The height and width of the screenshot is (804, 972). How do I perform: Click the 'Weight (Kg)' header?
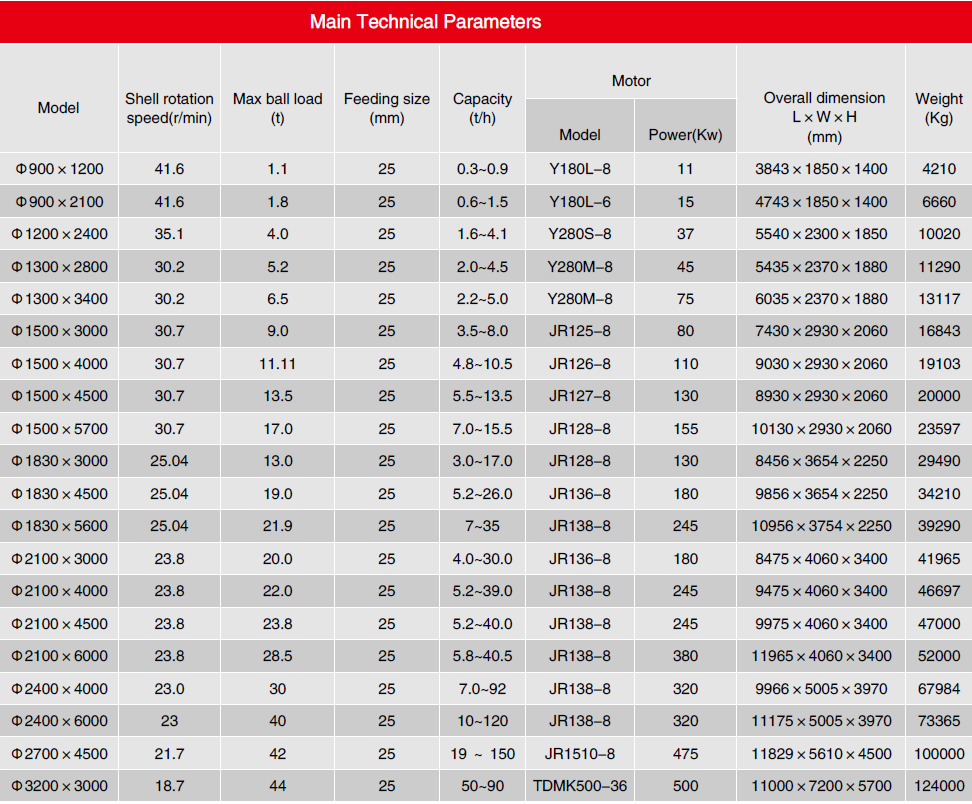click(939, 108)
